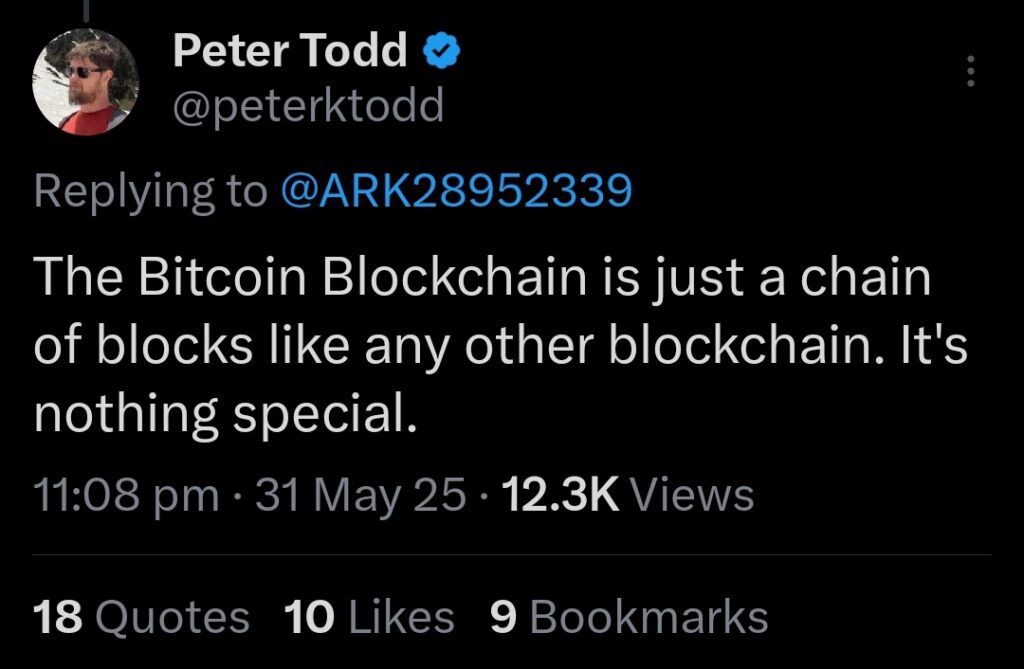This screenshot has height=669, width=1024.
Task: Click the blue verified checkmark badge
Action: tap(442, 52)
